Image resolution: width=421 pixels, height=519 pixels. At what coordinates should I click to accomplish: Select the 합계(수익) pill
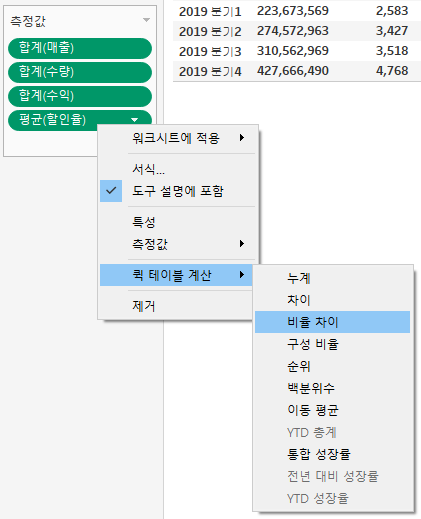click(x=80, y=96)
